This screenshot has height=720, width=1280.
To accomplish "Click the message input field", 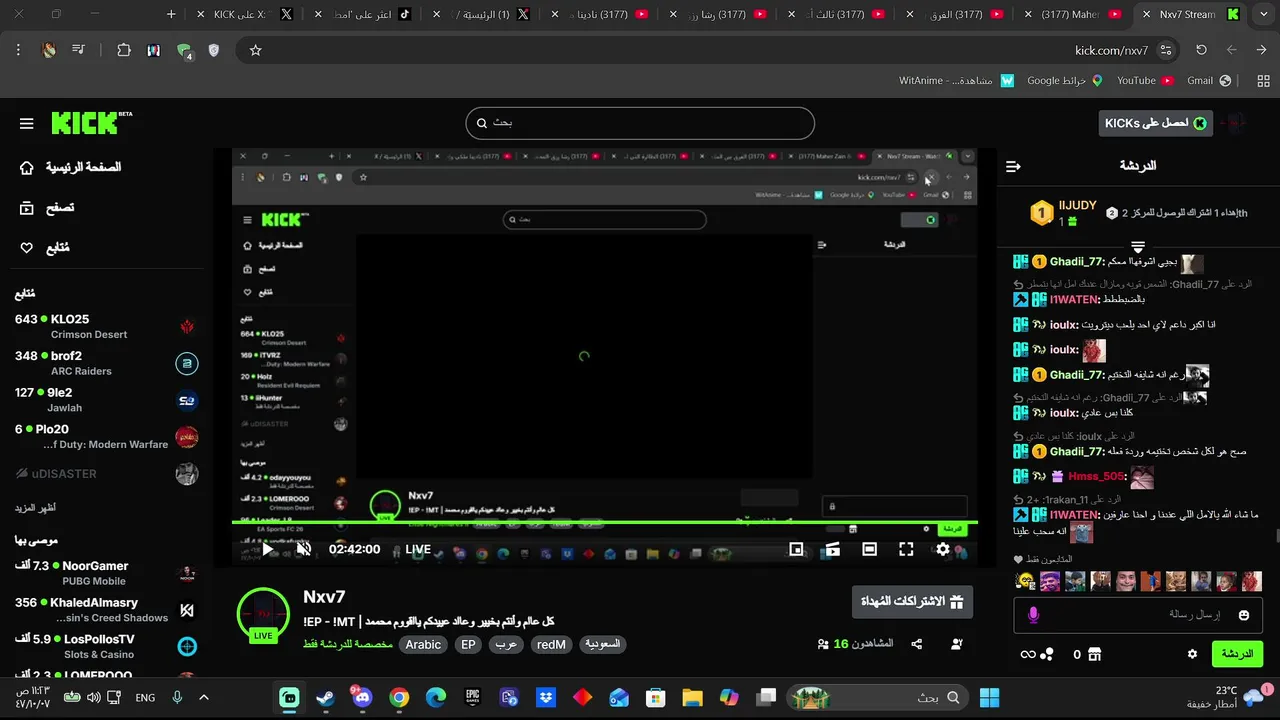I will (x=1137, y=615).
